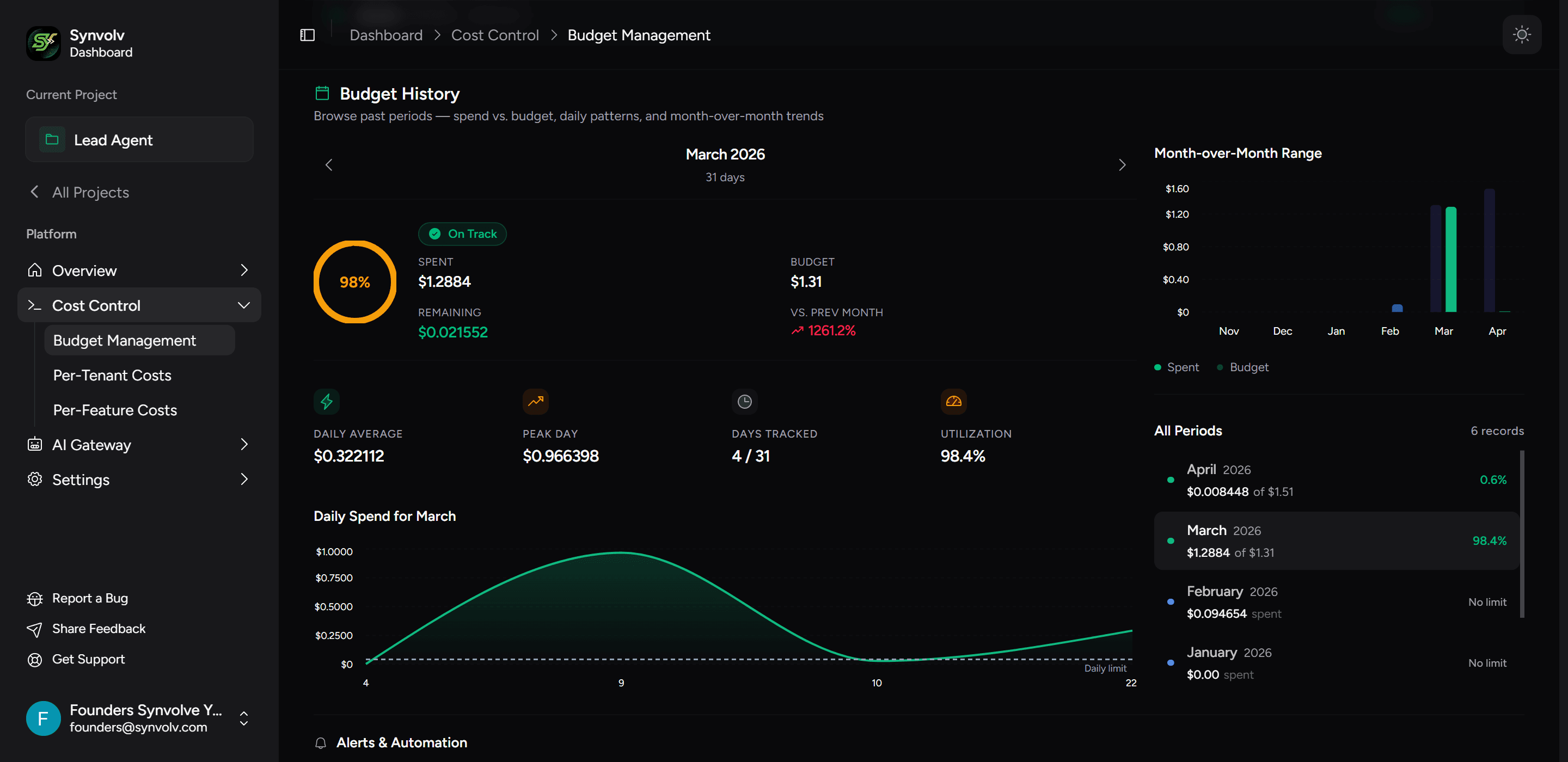Image resolution: width=1568 pixels, height=762 pixels.
Task: Click the calendar icon beside Budget History
Action: tap(323, 93)
